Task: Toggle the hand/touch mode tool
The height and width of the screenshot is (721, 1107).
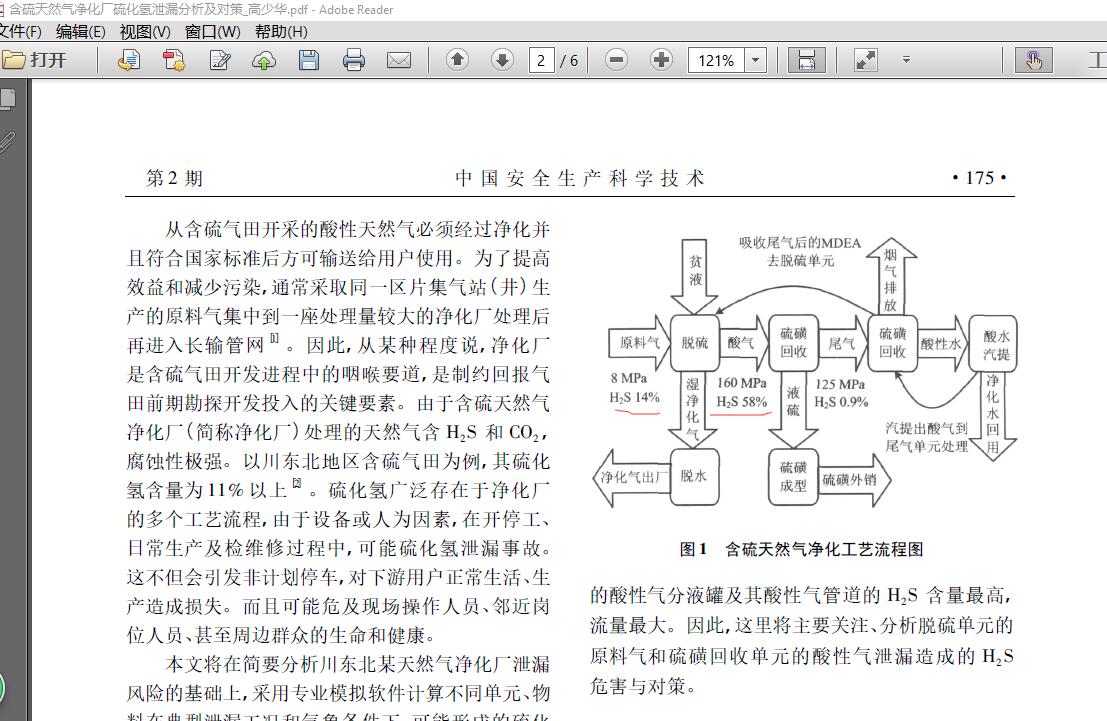Action: (x=1034, y=60)
